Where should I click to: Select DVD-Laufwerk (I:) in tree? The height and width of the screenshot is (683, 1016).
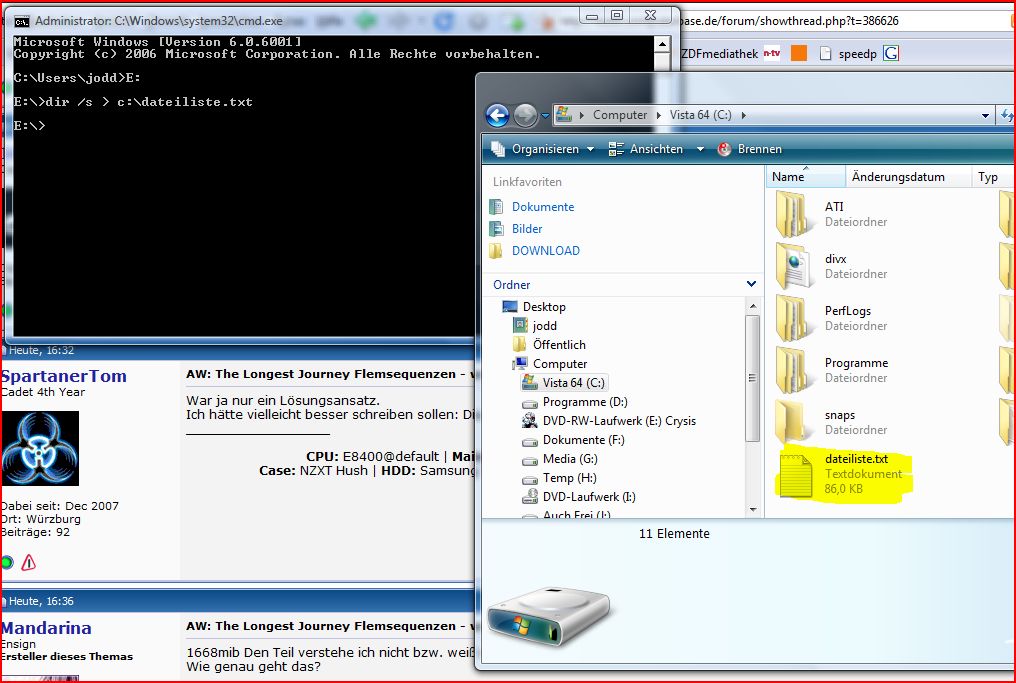[588, 497]
